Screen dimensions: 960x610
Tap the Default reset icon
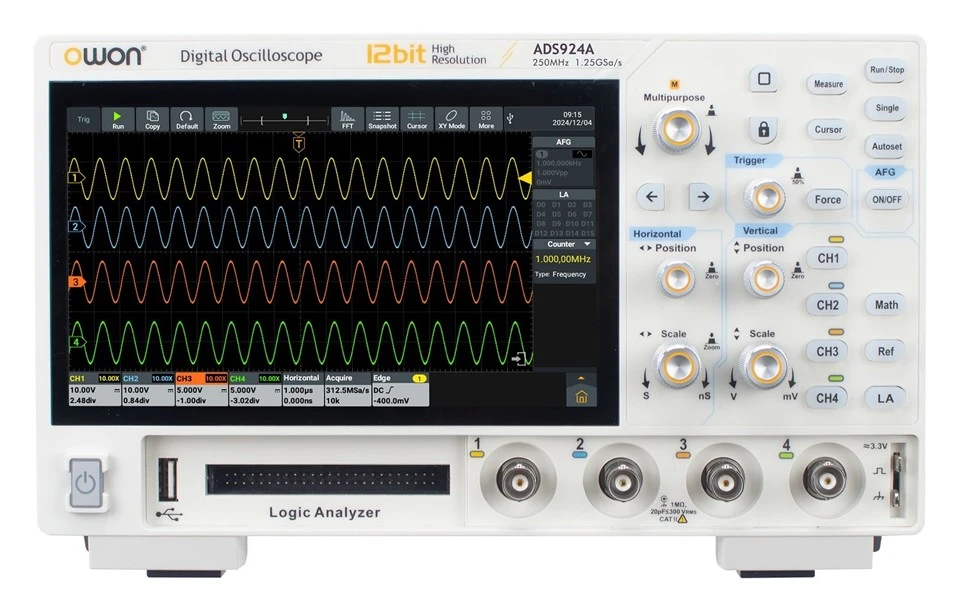click(x=187, y=119)
